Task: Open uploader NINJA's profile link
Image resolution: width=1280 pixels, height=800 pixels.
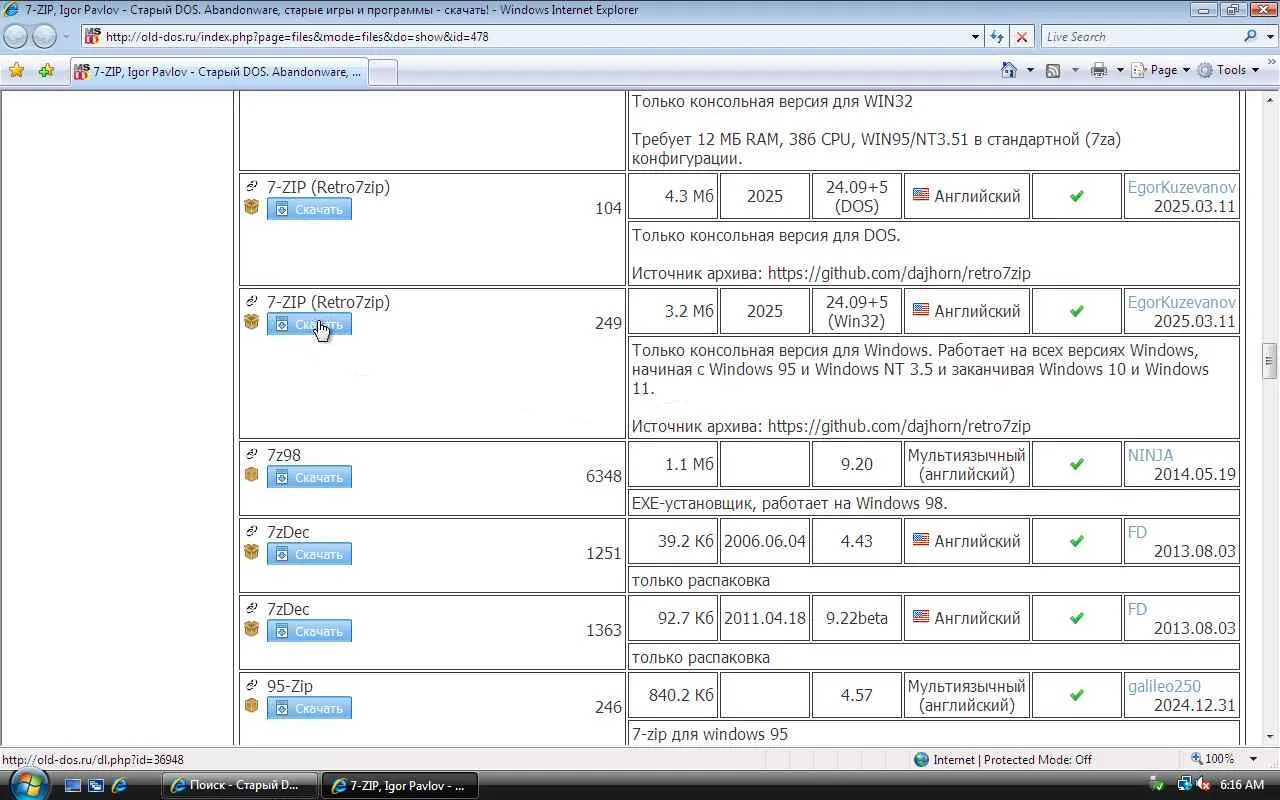Action: [1150, 455]
